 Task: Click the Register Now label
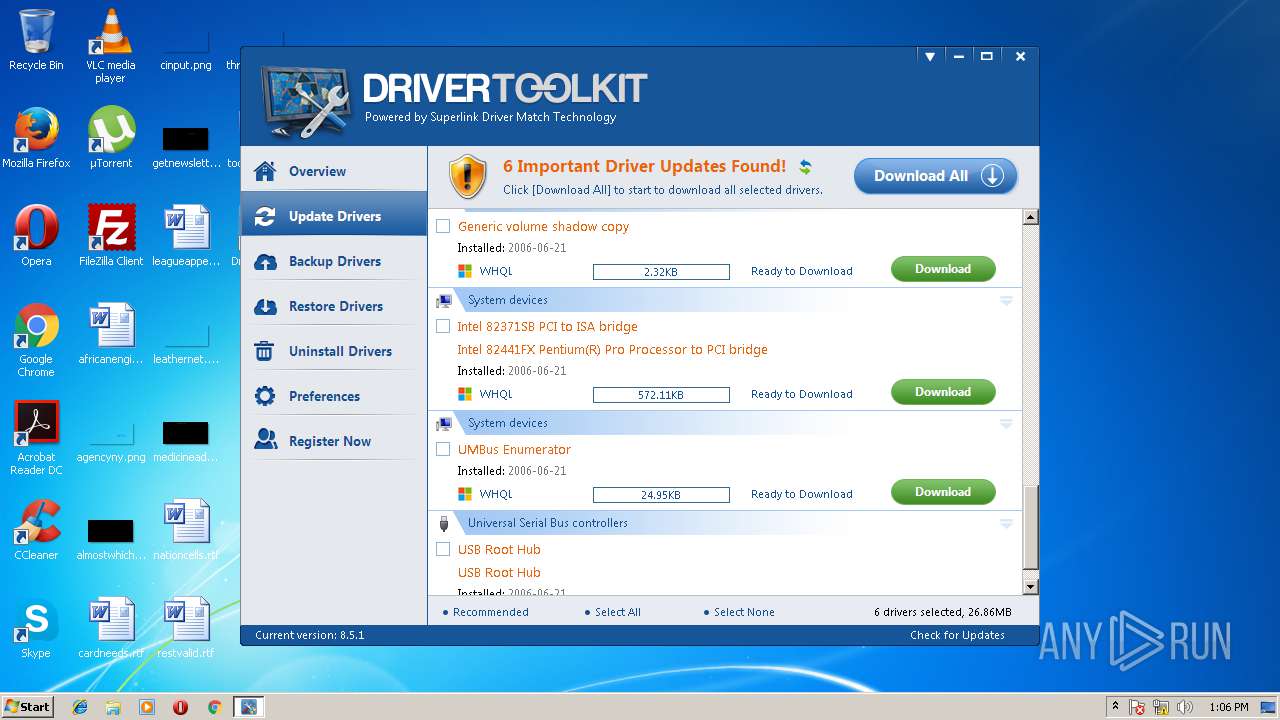point(330,441)
